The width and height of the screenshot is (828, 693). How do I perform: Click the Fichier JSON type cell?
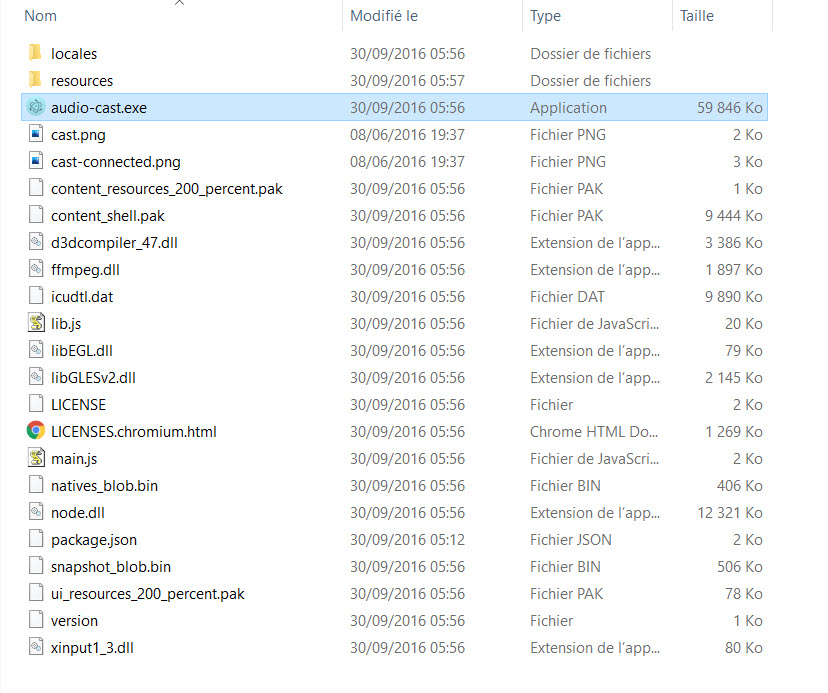(570, 540)
